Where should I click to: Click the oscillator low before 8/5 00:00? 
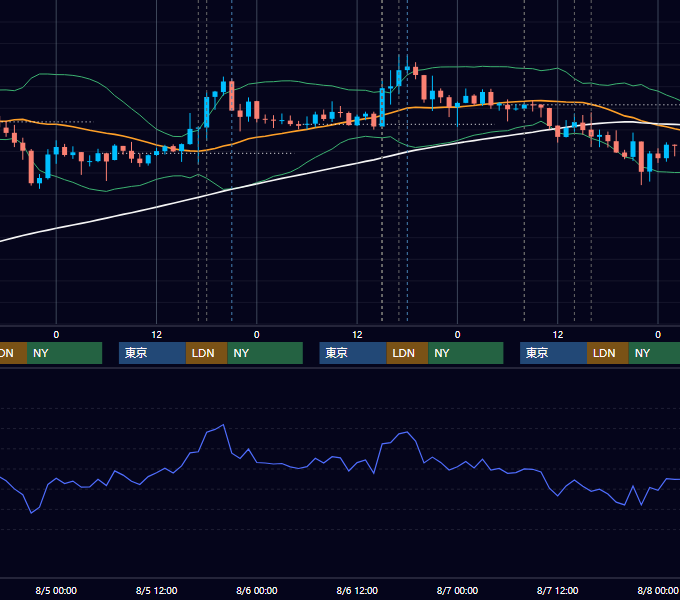[31, 513]
